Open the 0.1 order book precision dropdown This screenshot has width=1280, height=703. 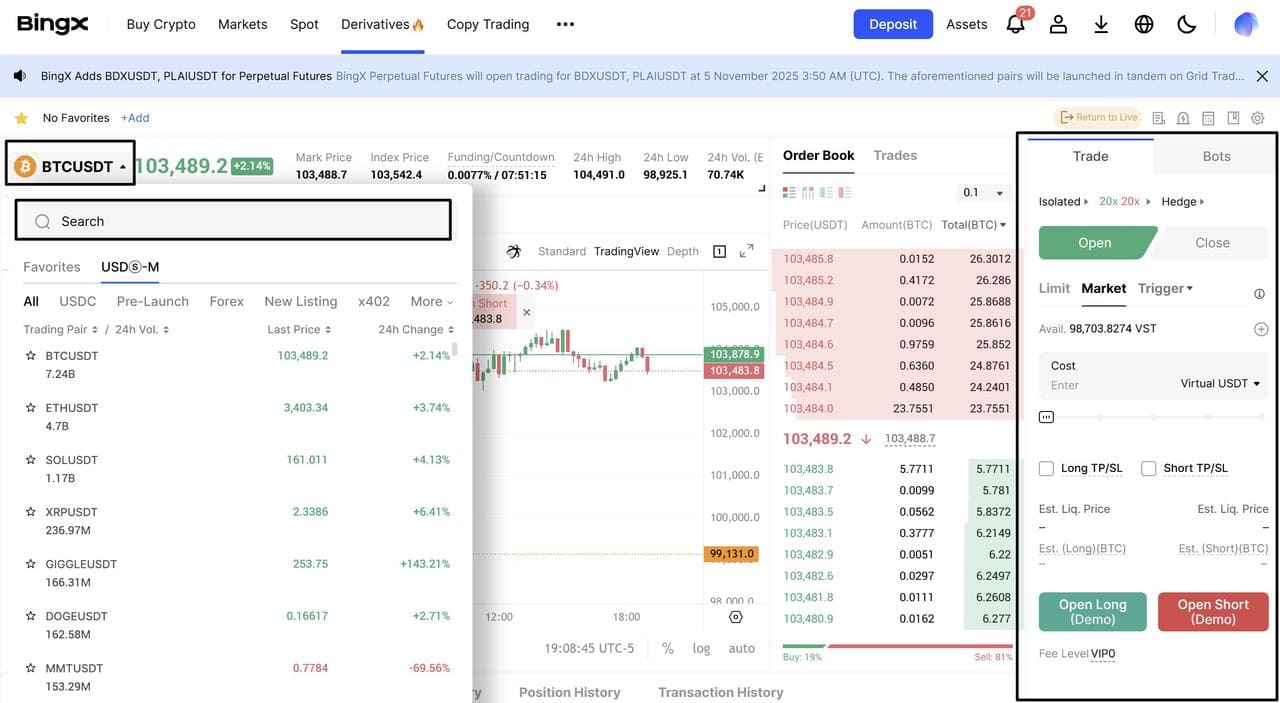pos(981,193)
